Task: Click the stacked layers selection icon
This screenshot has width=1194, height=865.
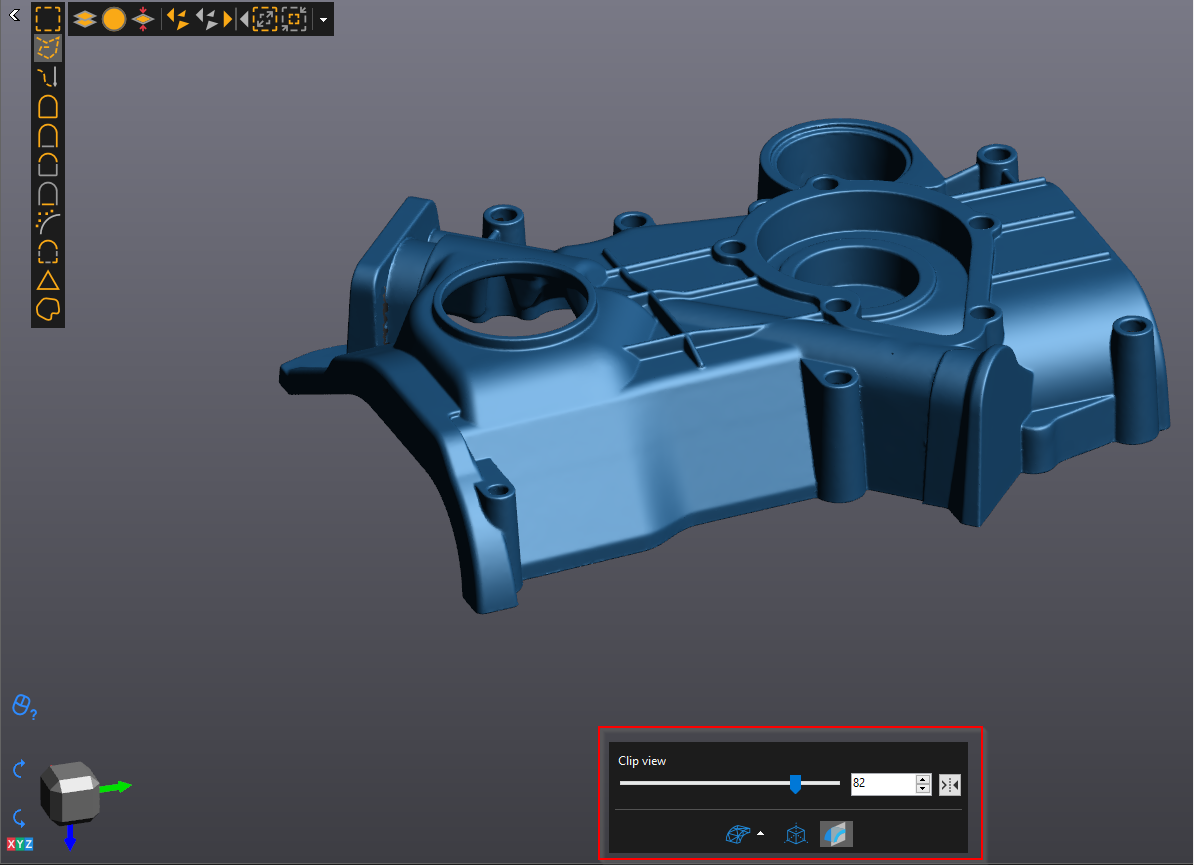Action: pos(85,18)
